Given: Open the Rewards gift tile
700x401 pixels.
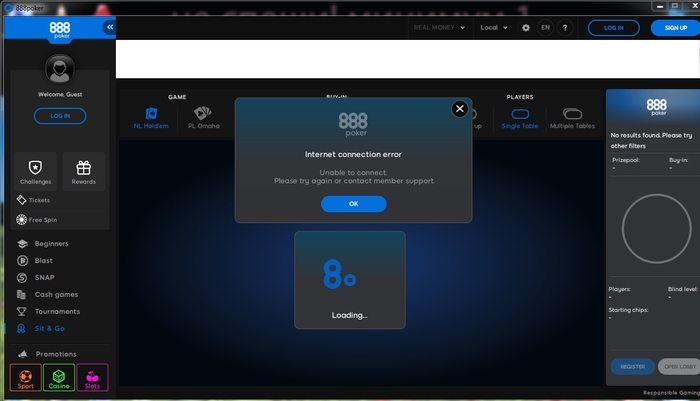Looking at the screenshot, I should 83,172.
